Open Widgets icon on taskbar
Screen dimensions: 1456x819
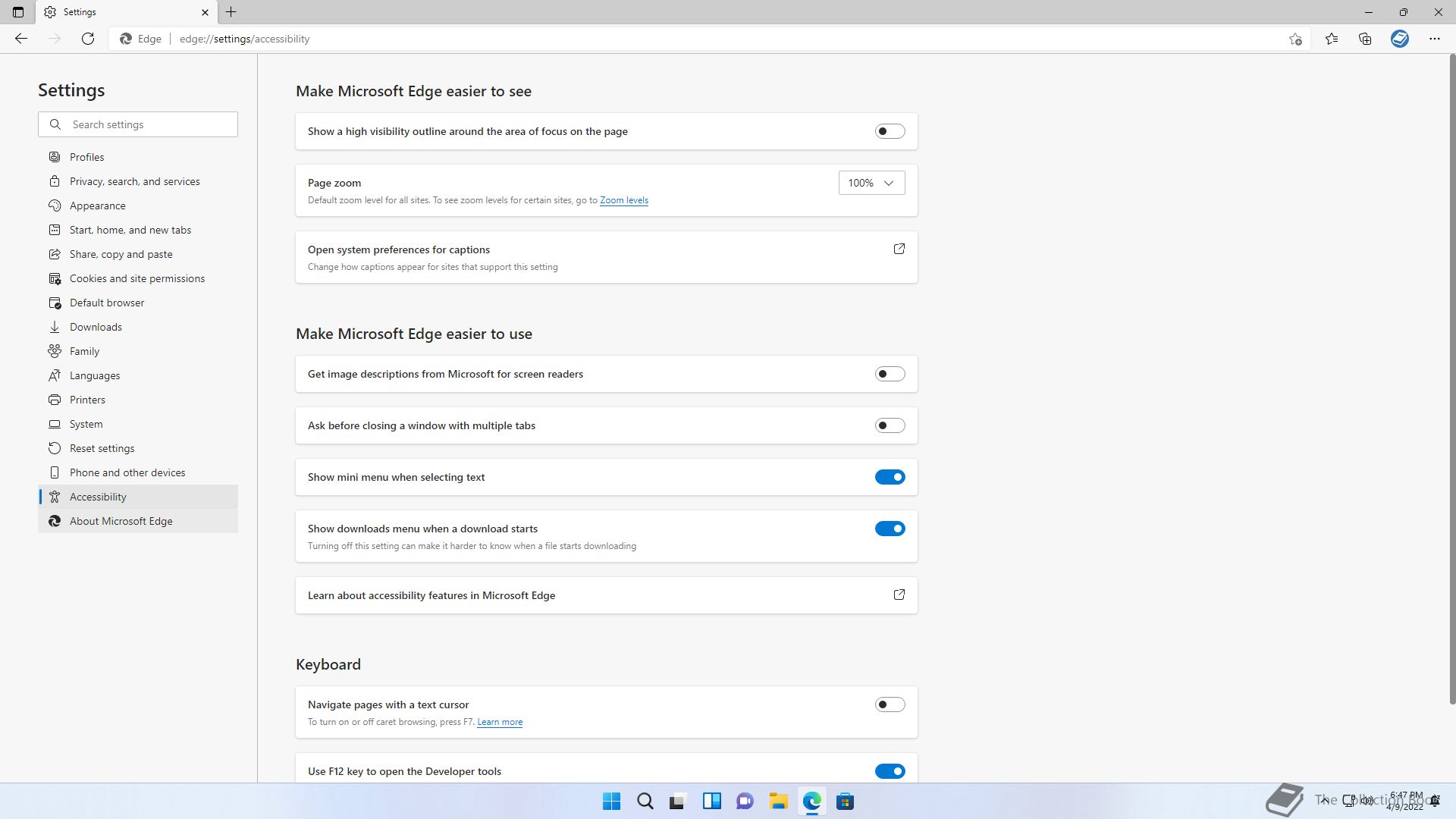[712, 802]
